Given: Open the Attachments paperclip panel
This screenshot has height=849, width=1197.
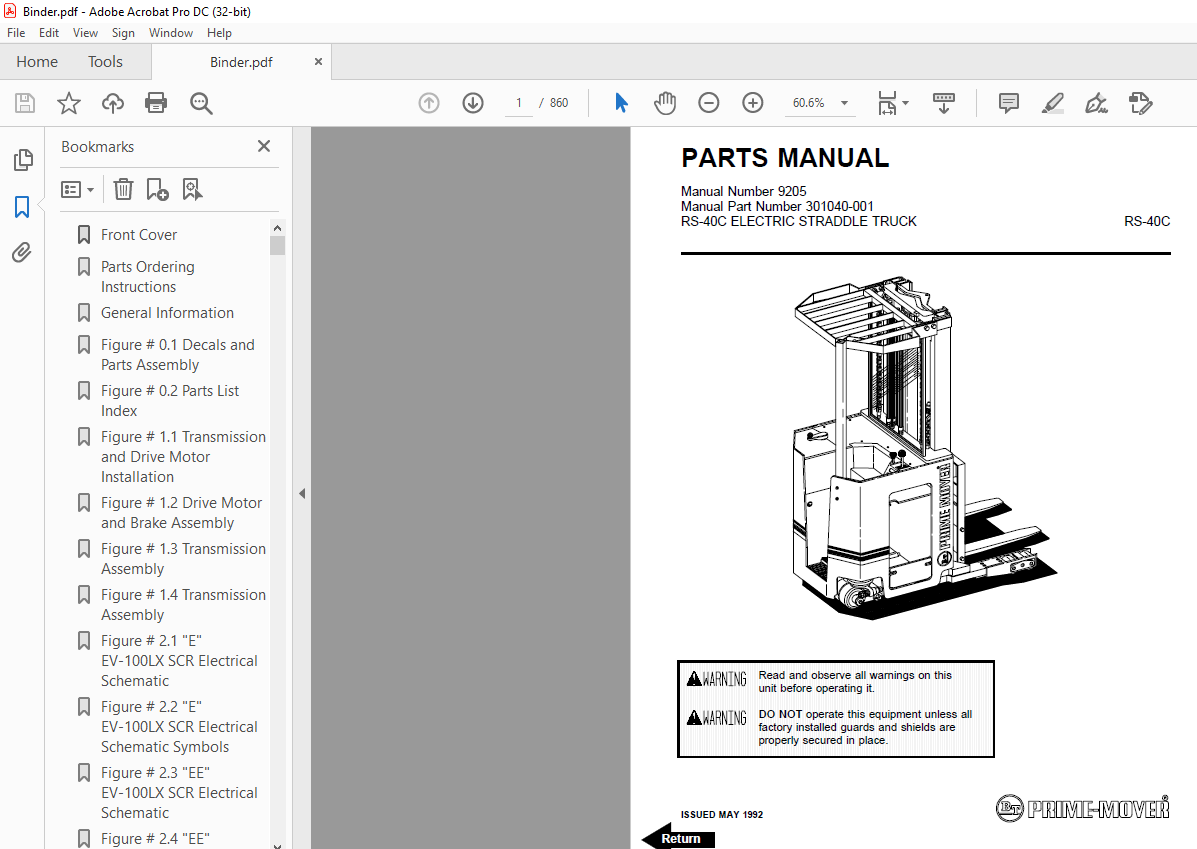Looking at the screenshot, I should pyautogui.click(x=22, y=252).
